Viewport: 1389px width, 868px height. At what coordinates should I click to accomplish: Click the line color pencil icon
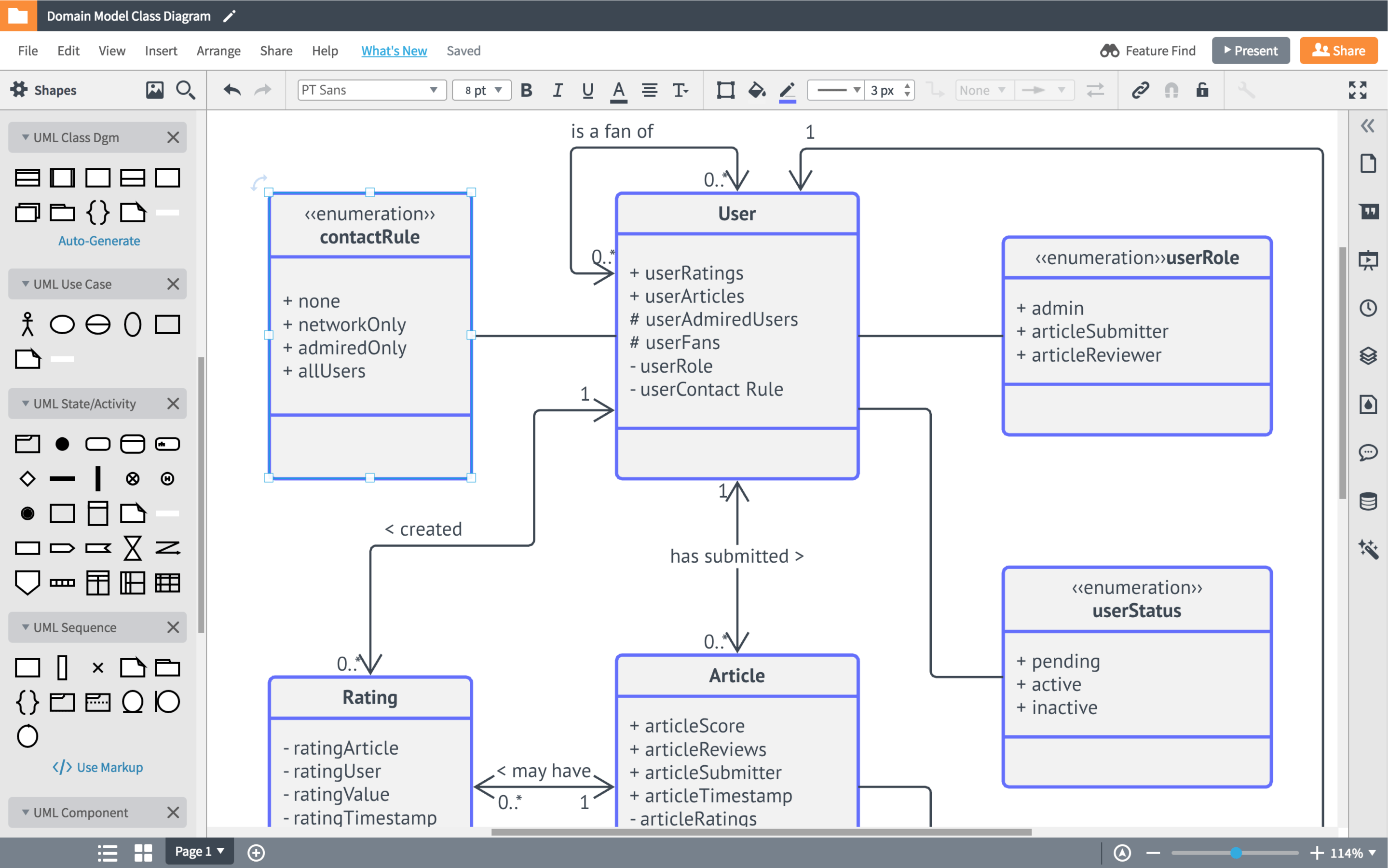(787, 90)
